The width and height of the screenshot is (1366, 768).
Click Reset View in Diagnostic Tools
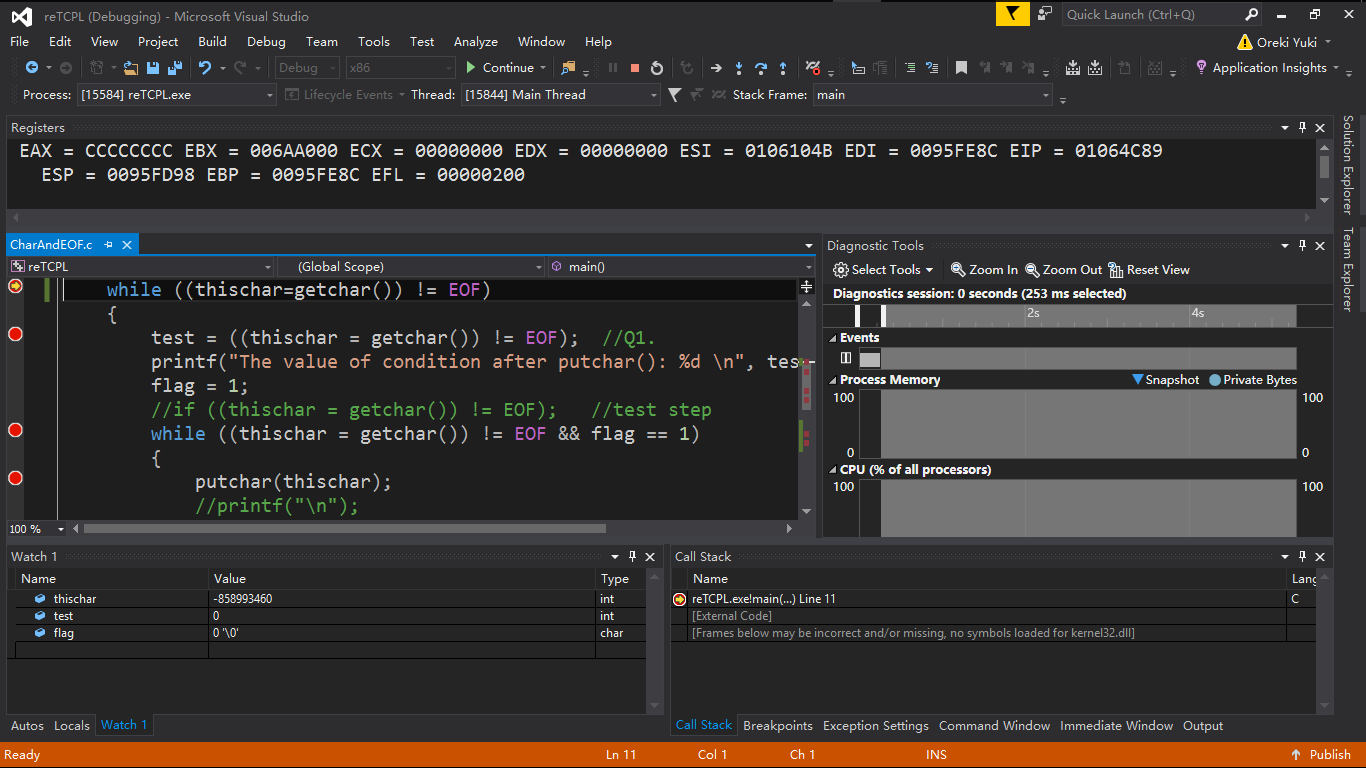[x=1150, y=270]
